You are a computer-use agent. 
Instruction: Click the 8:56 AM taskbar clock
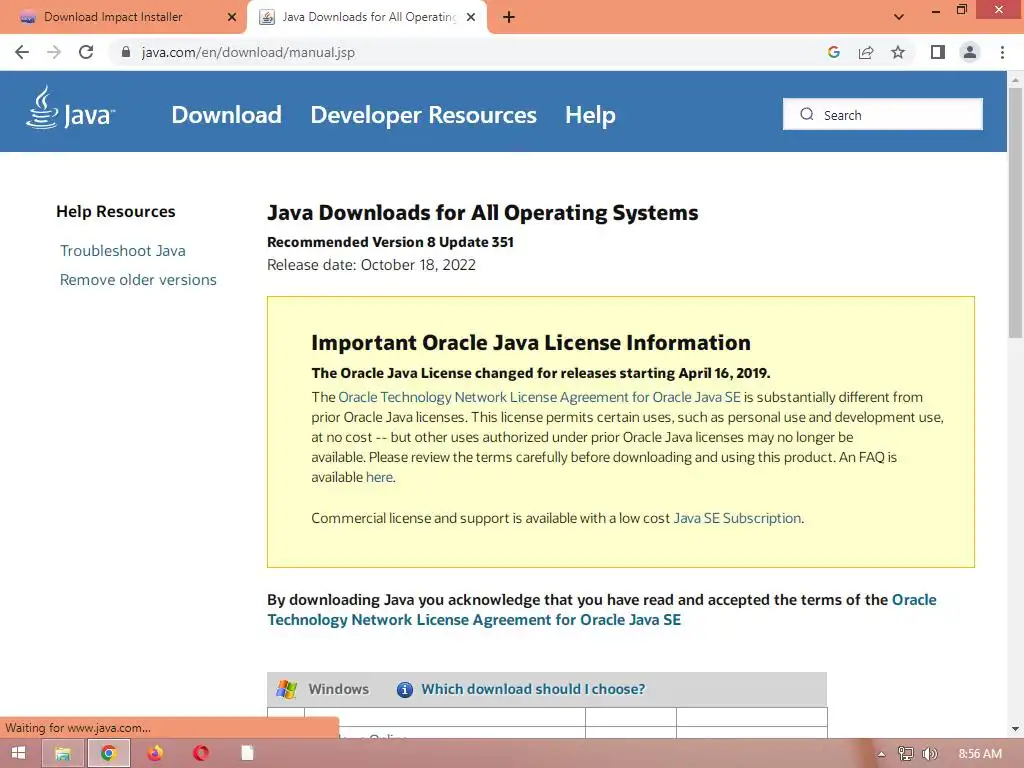click(x=980, y=754)
